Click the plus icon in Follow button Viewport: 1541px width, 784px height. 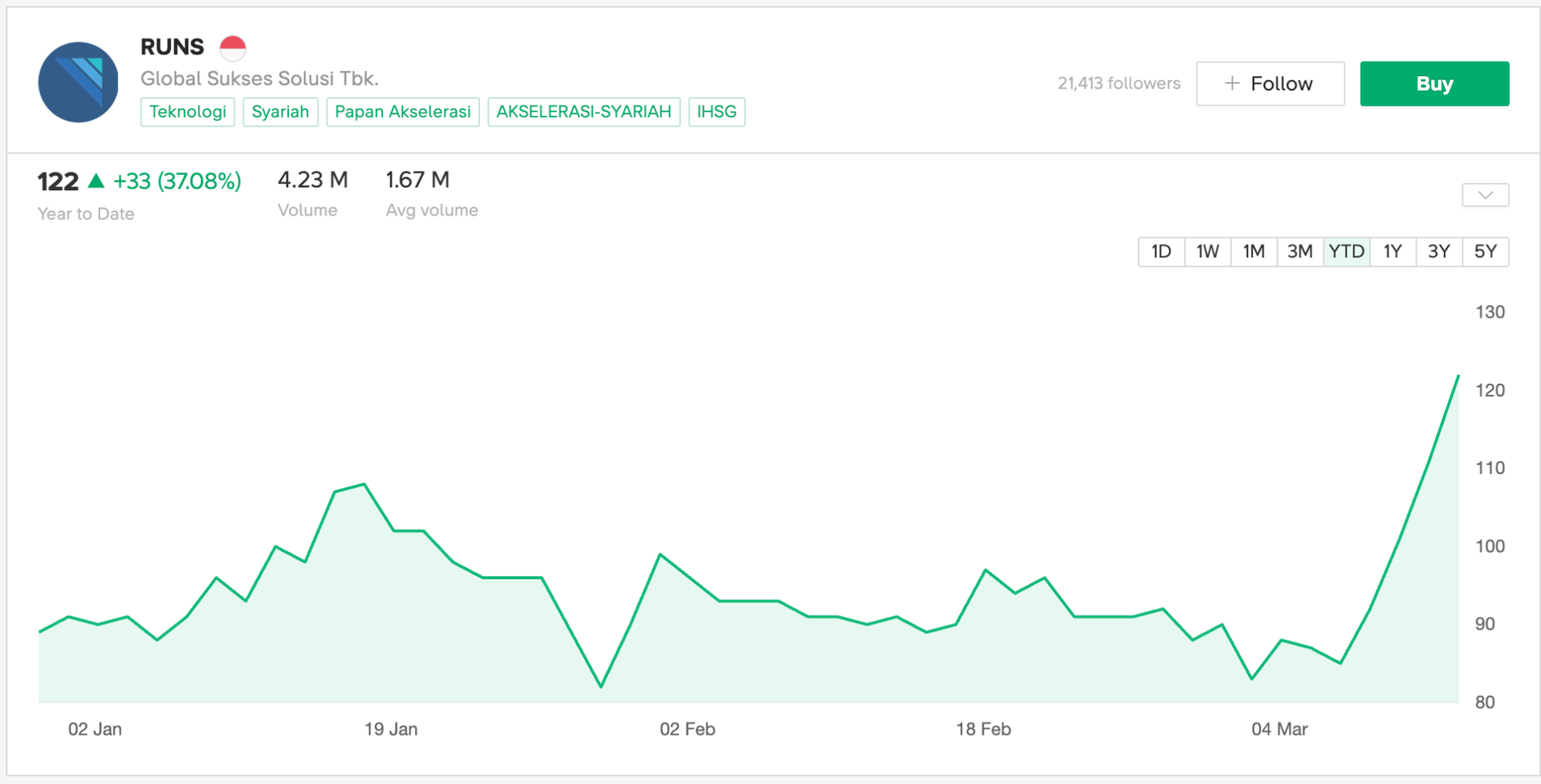pyautogui.click(x=1232, y=83)
